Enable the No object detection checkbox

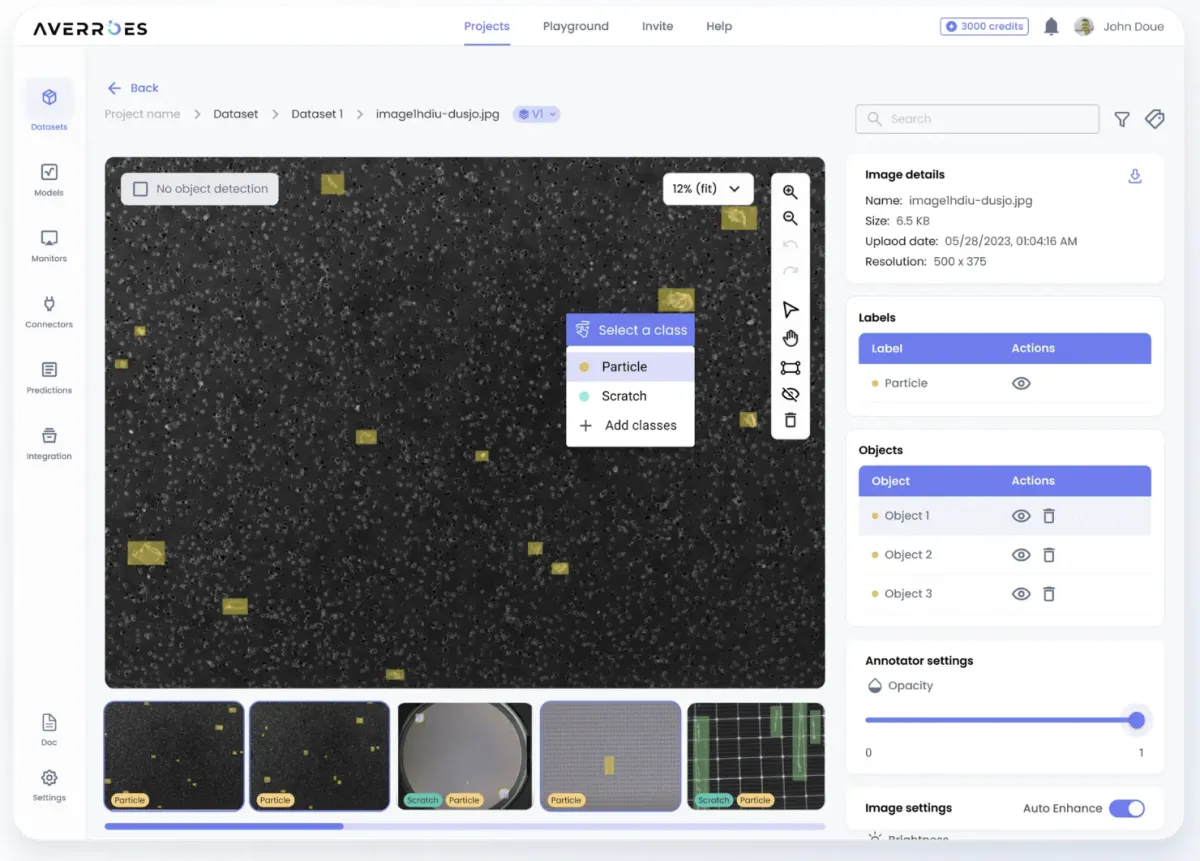pos(141,189)
